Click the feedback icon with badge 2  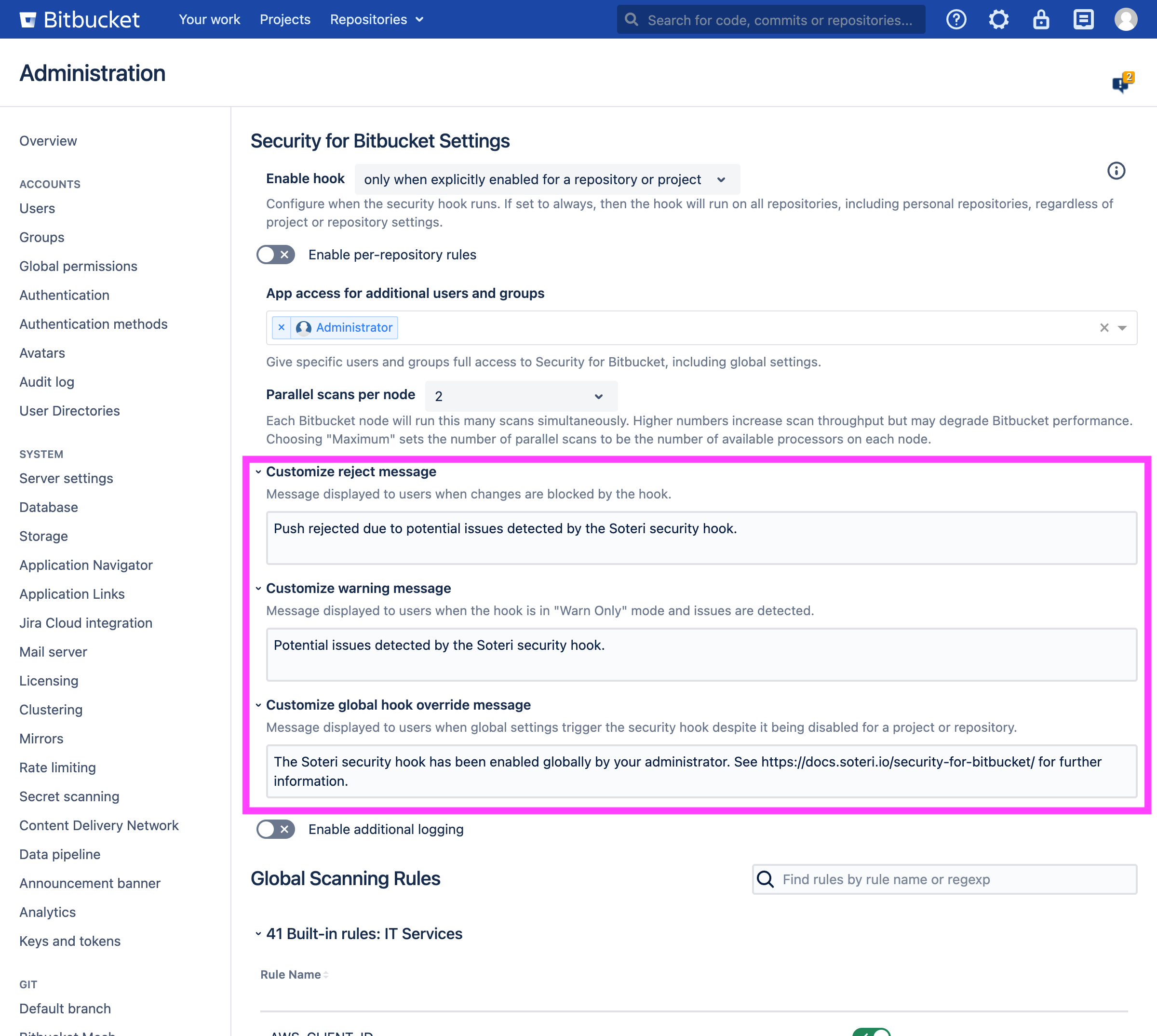1121,83
